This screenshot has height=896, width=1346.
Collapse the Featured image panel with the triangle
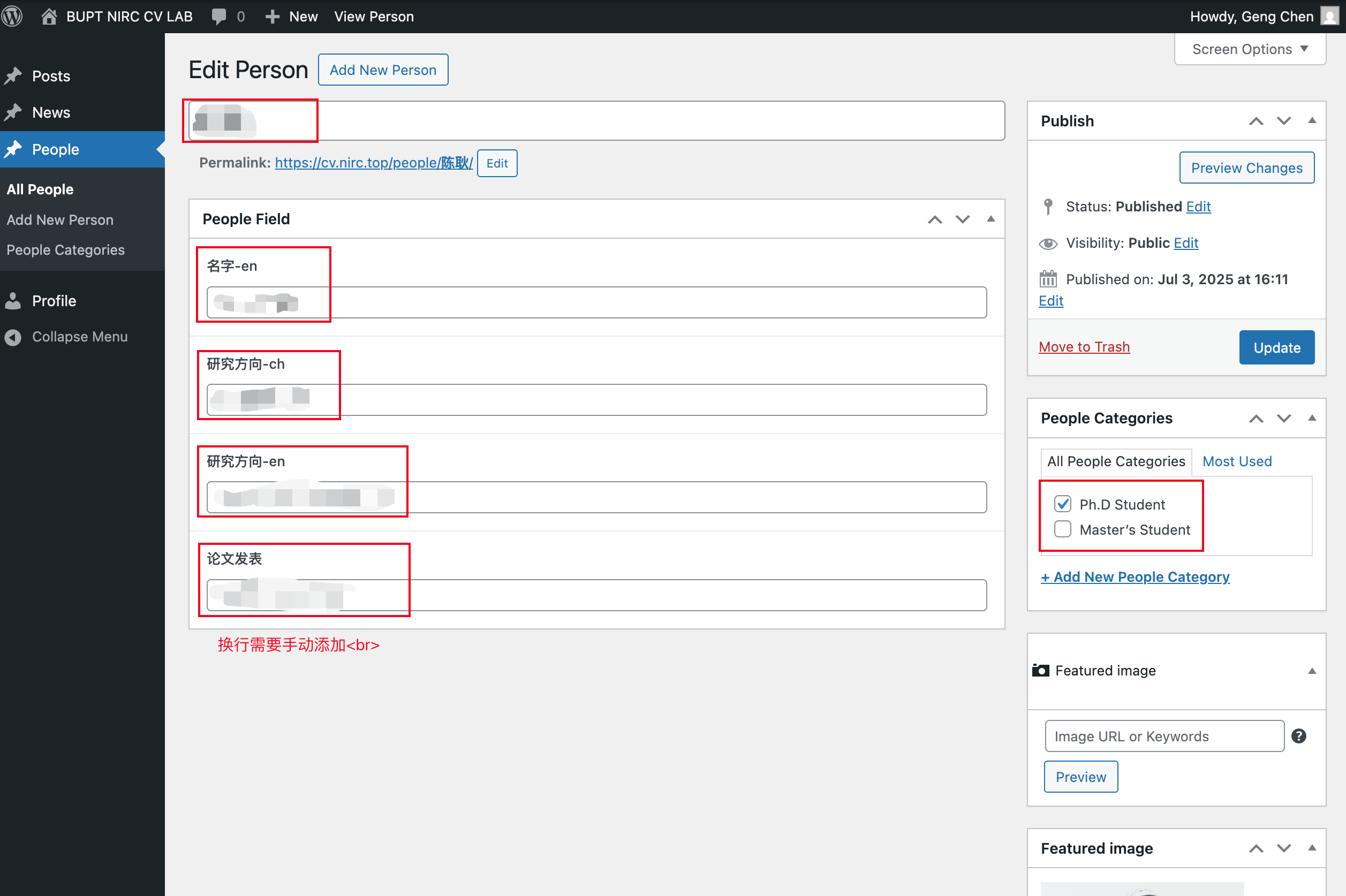tap(1312, 671)
